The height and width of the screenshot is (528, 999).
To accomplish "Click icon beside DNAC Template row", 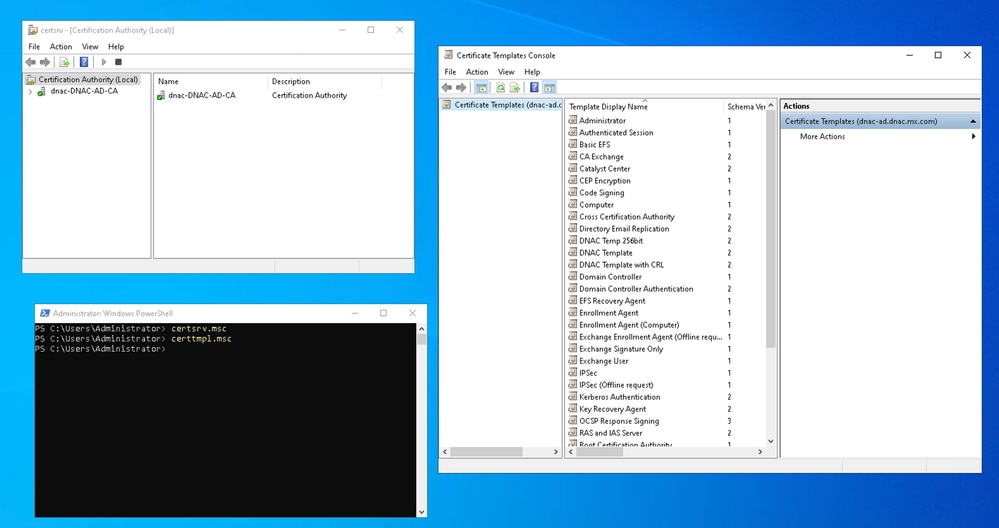I will [x=573, y=253].
